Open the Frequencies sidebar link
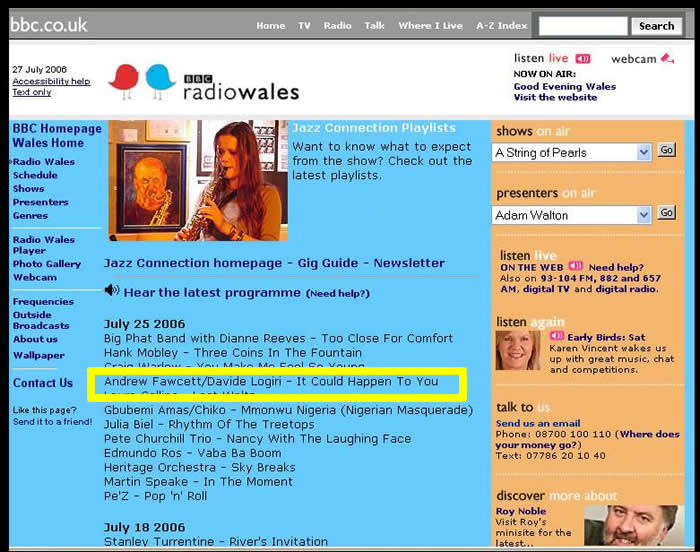 point(43,301)
